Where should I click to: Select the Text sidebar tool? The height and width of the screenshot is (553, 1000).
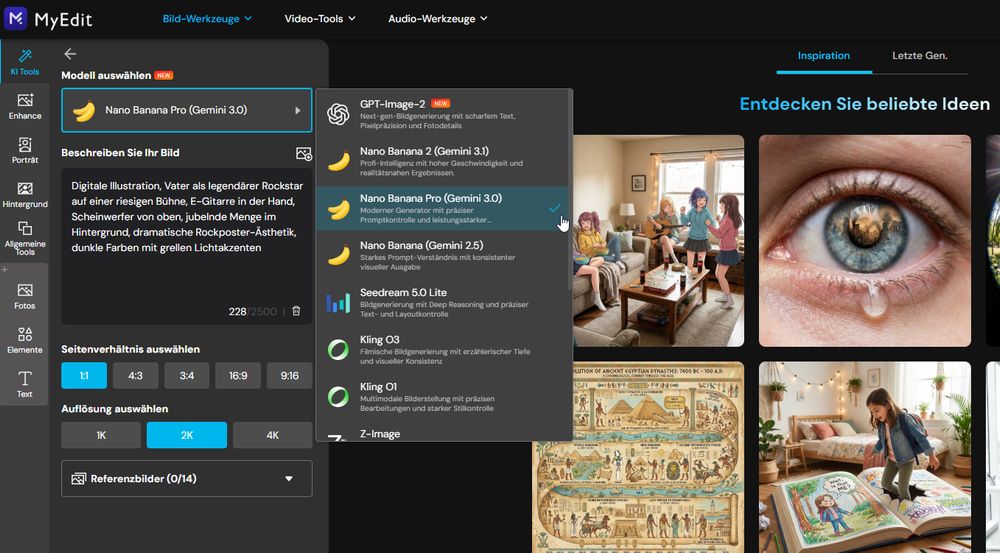tap(25, 384)
